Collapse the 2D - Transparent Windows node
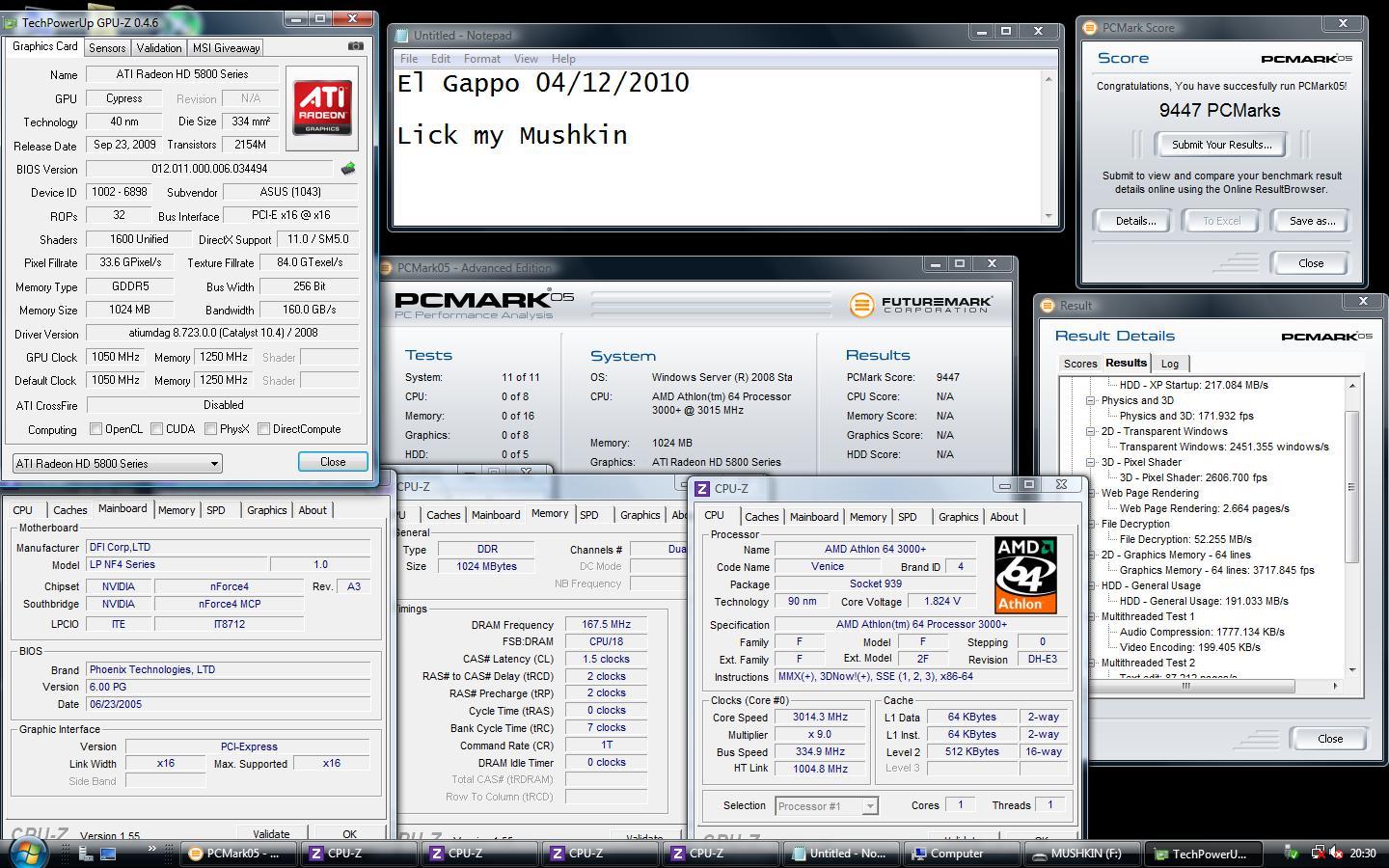The width and height of the screenshot is (1389, 868). click(1090, 431)
